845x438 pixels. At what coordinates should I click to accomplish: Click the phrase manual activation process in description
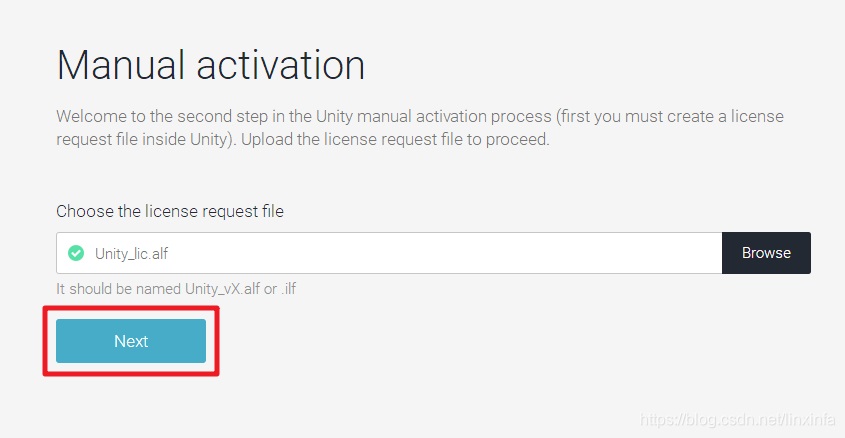click(454, 116)
